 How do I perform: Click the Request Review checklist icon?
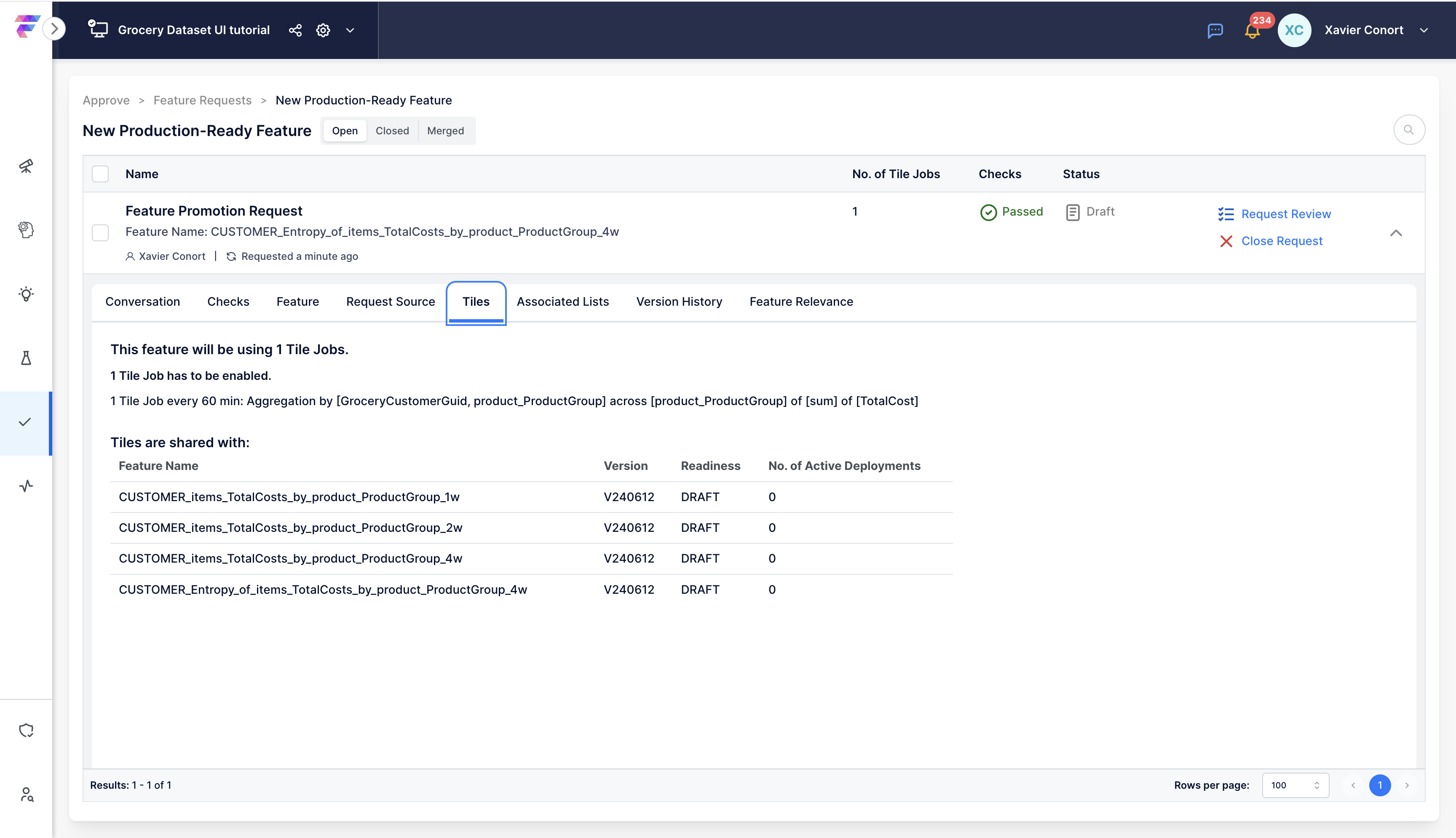1226,214
